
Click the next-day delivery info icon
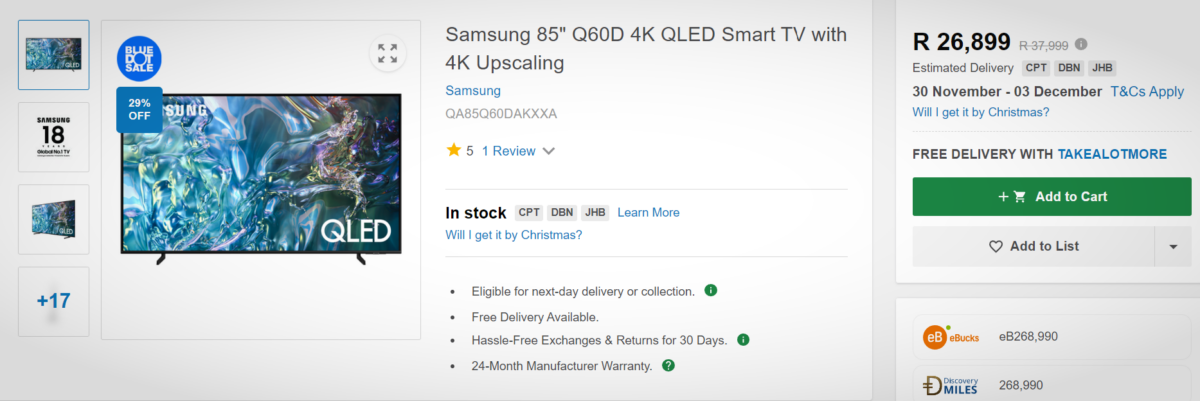click(711, 291)
